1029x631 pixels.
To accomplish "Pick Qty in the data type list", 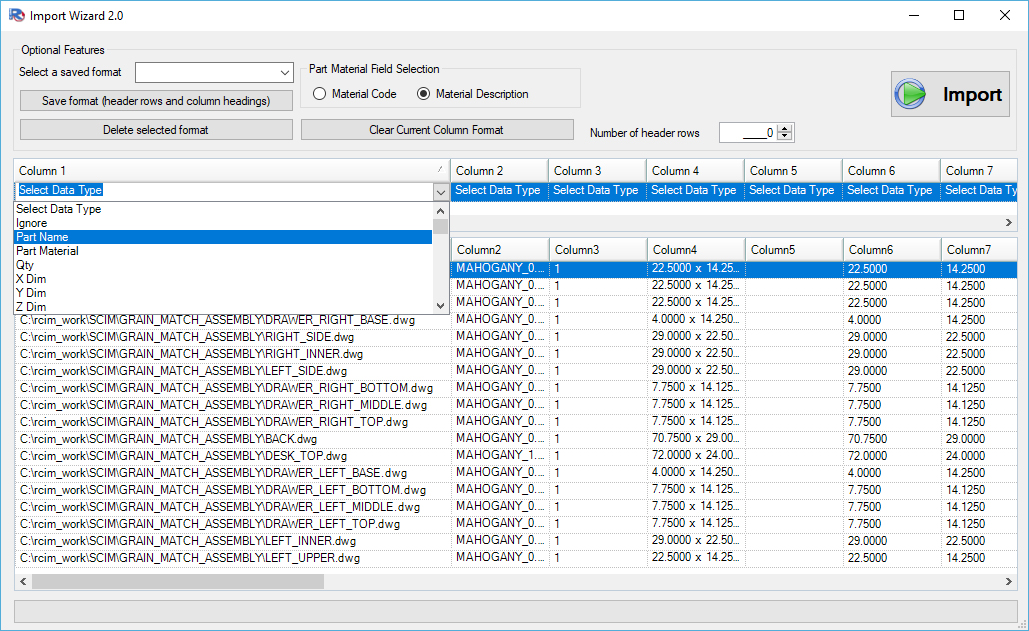I will point(25,265).
